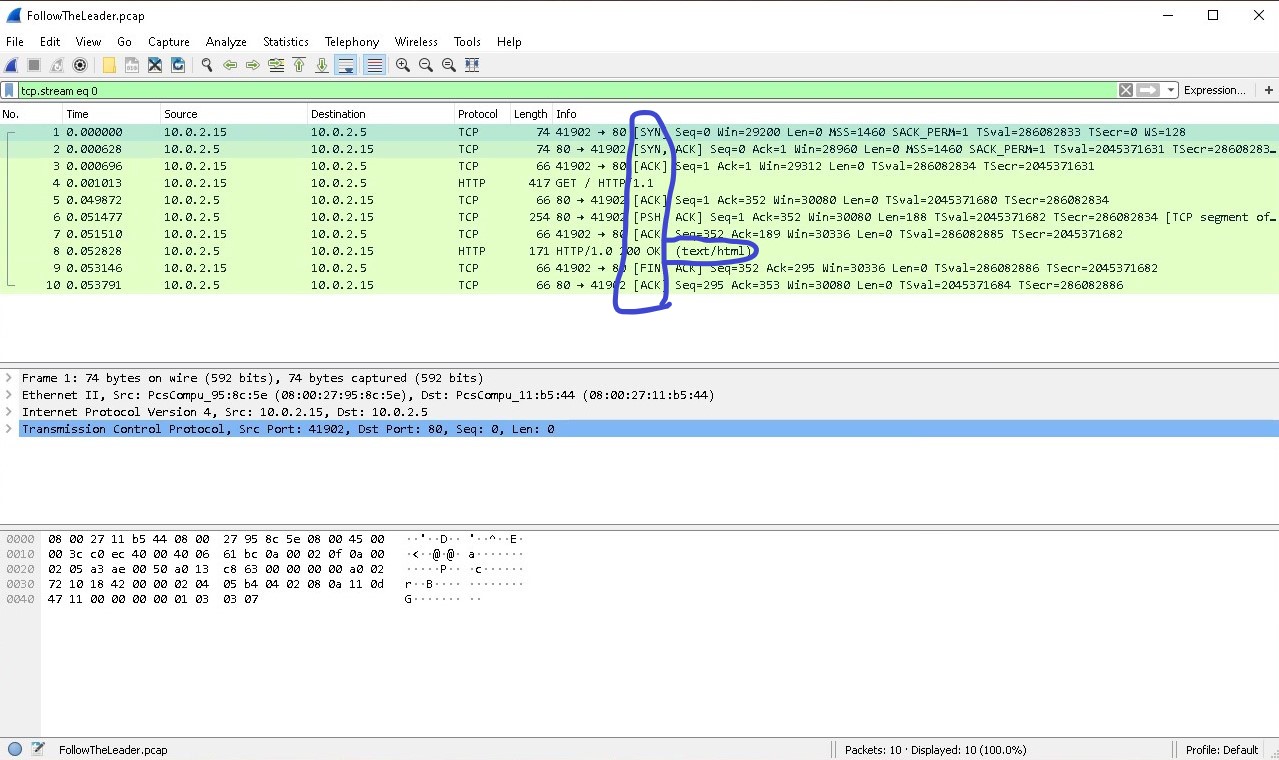The height and width of the screenshot is (760, 1279).
Task: Select packet 6 PSH, ACK row
Action: 639,217
